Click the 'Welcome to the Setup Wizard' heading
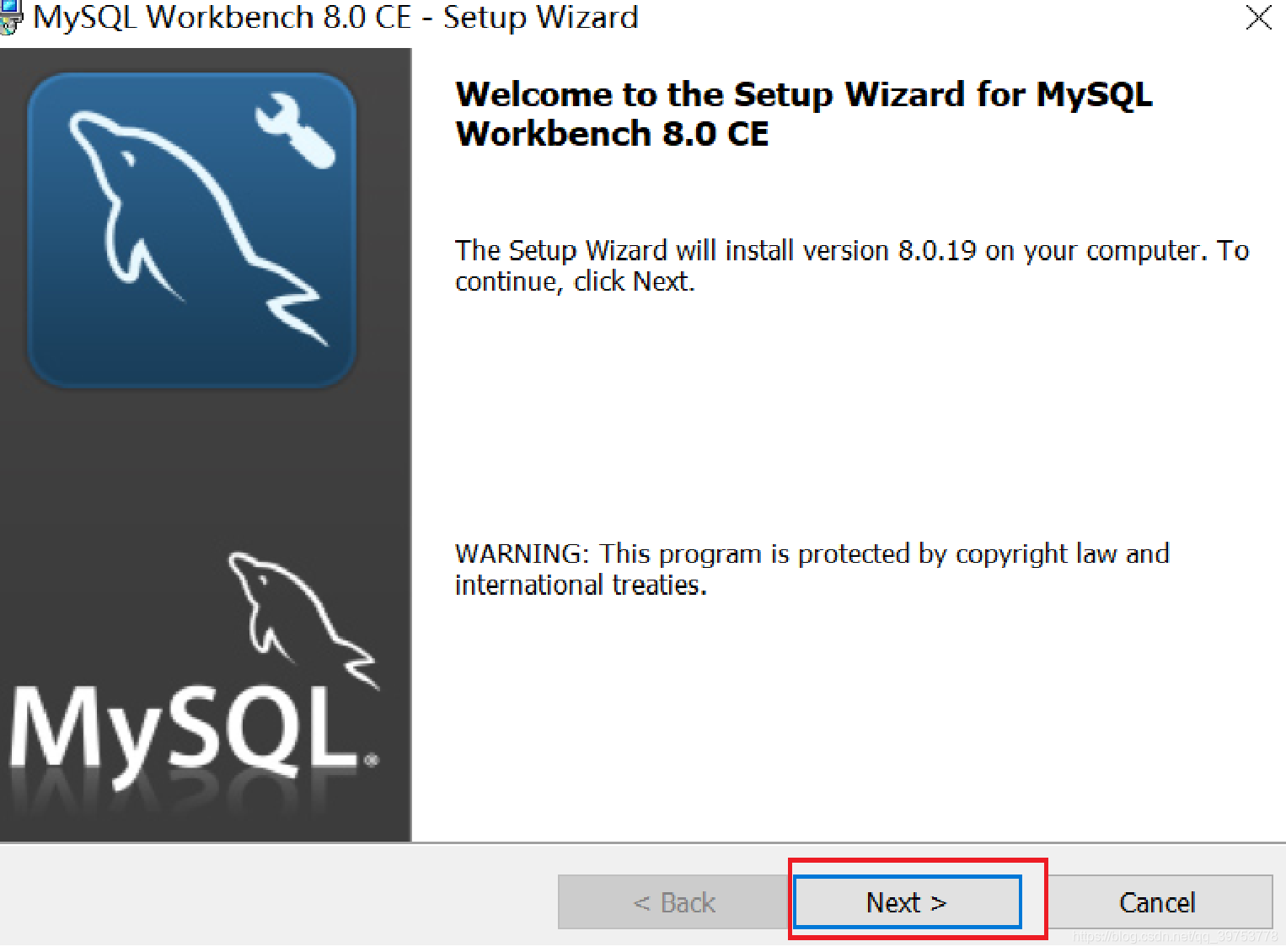This screenshot has height=952, width=1286. click(803, 114)
